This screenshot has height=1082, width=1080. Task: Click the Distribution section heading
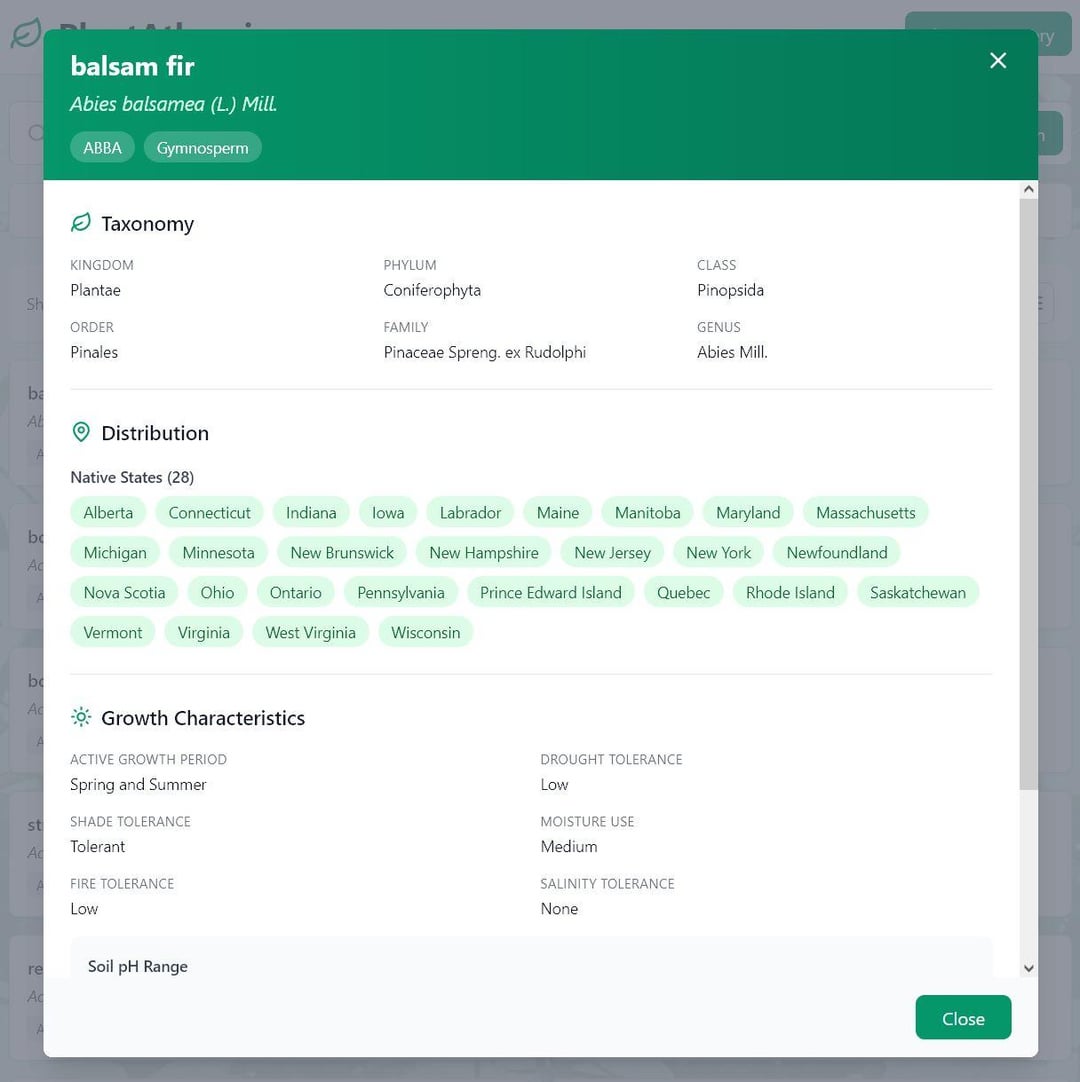155,433
